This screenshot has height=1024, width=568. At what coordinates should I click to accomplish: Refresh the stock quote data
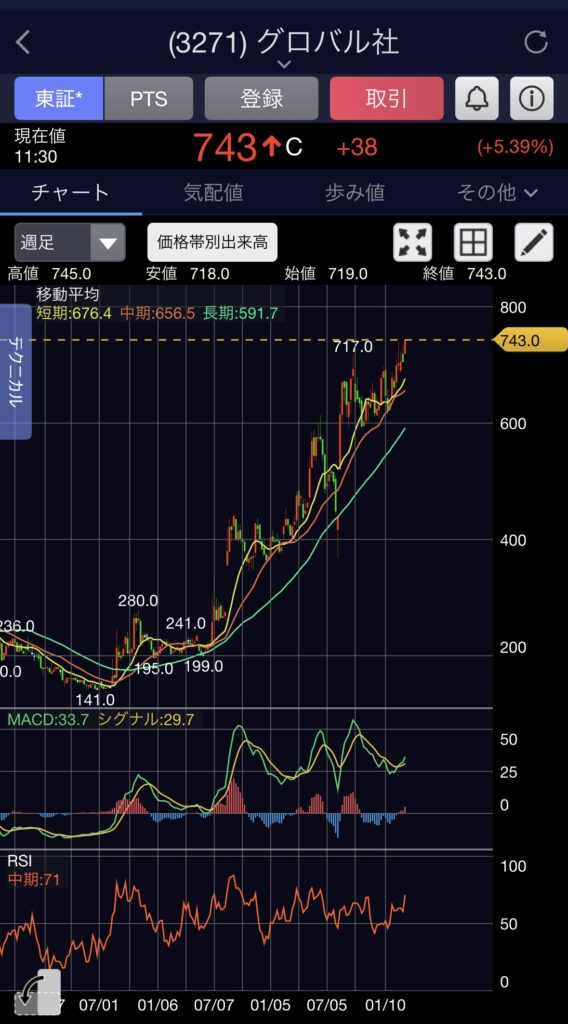(x=536, y=43)
